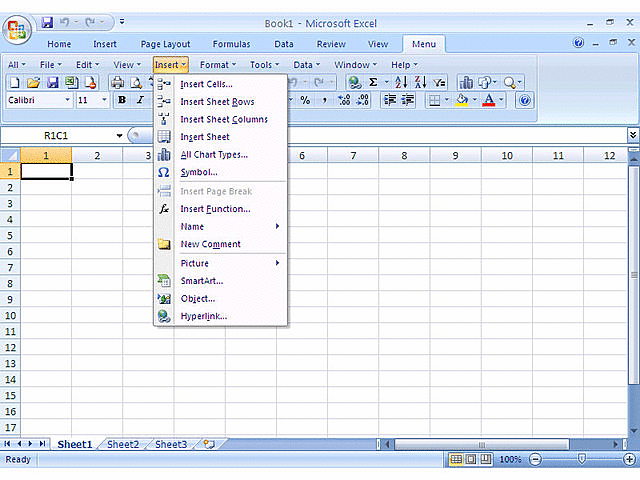The height and width of the screenshot is (480, 640).
Task: Click the hyperlink globe icon in toolbar
Action: tap(355, 83)
